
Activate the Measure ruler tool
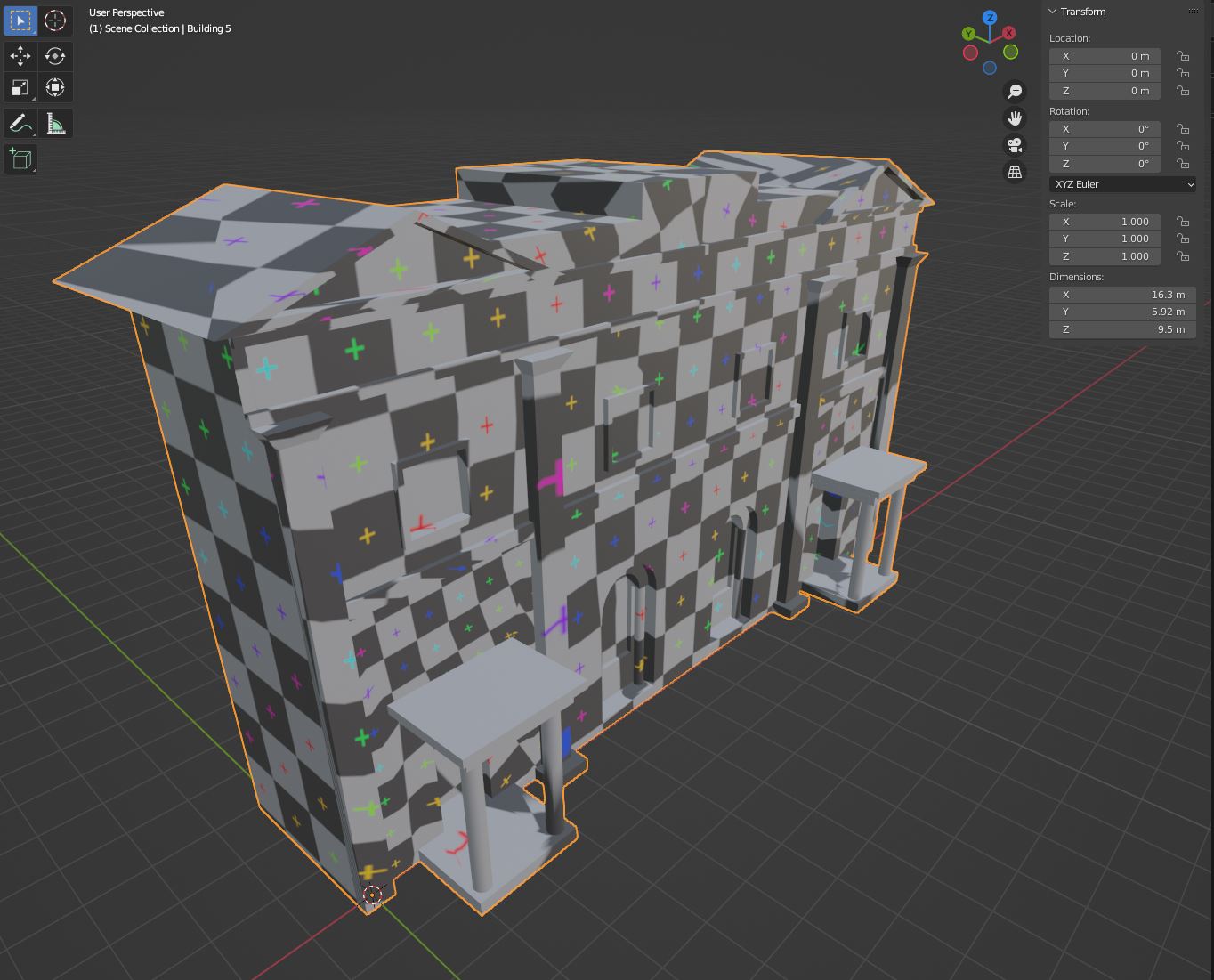(x=55, y=124)
